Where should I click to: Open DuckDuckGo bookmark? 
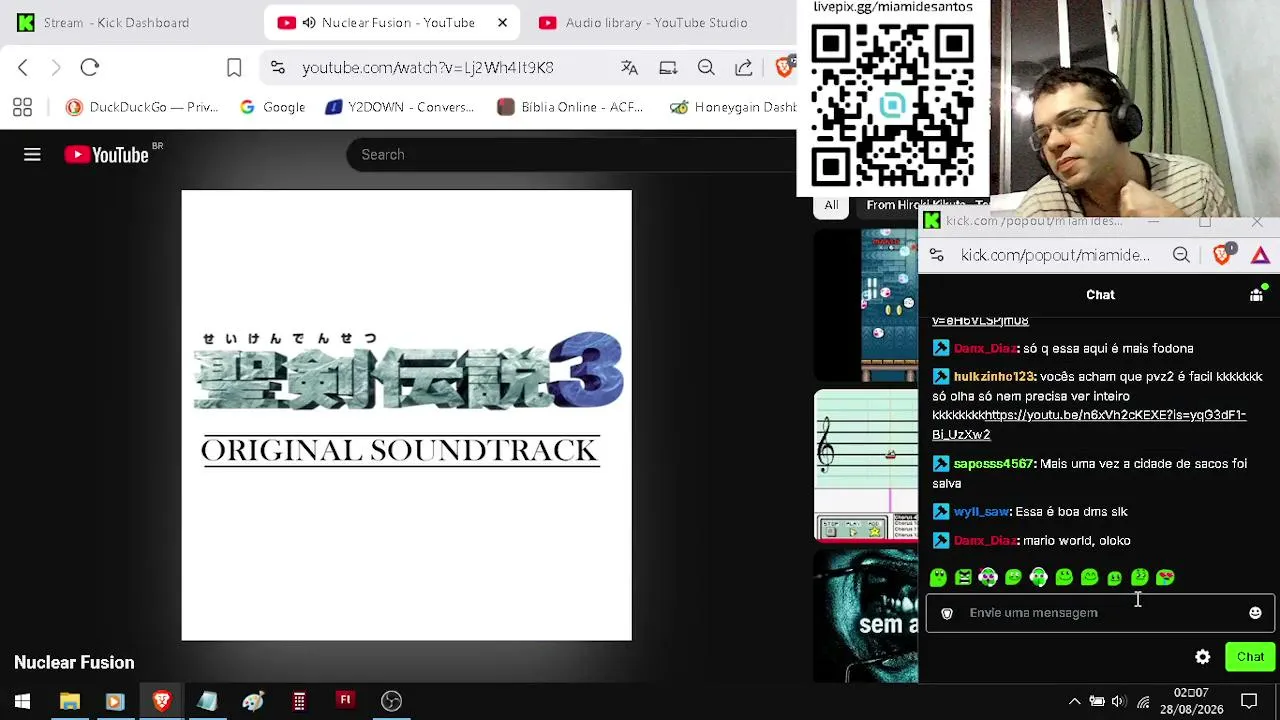click(141, 107)
